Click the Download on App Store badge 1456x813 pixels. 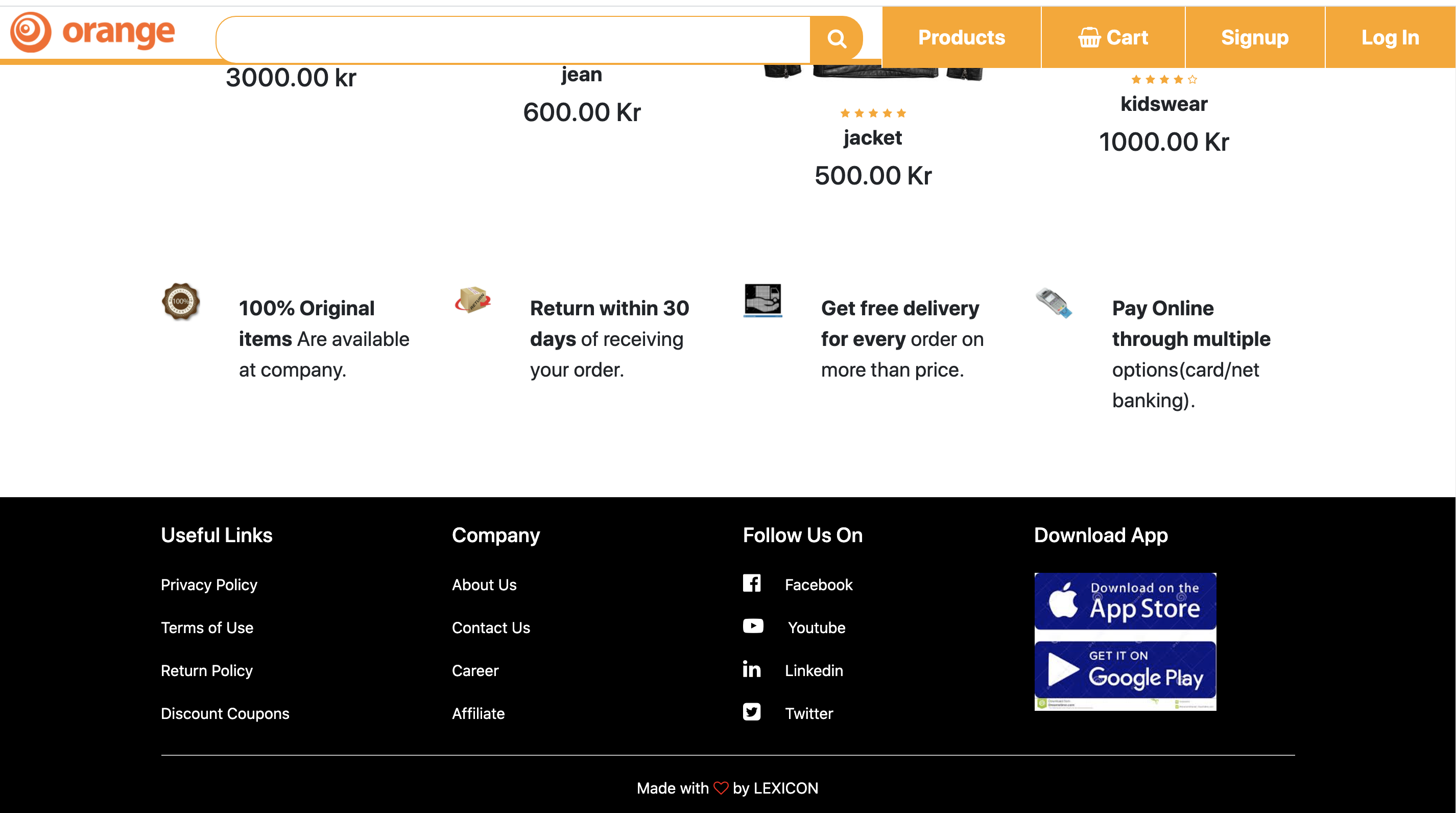[1125, 601]
